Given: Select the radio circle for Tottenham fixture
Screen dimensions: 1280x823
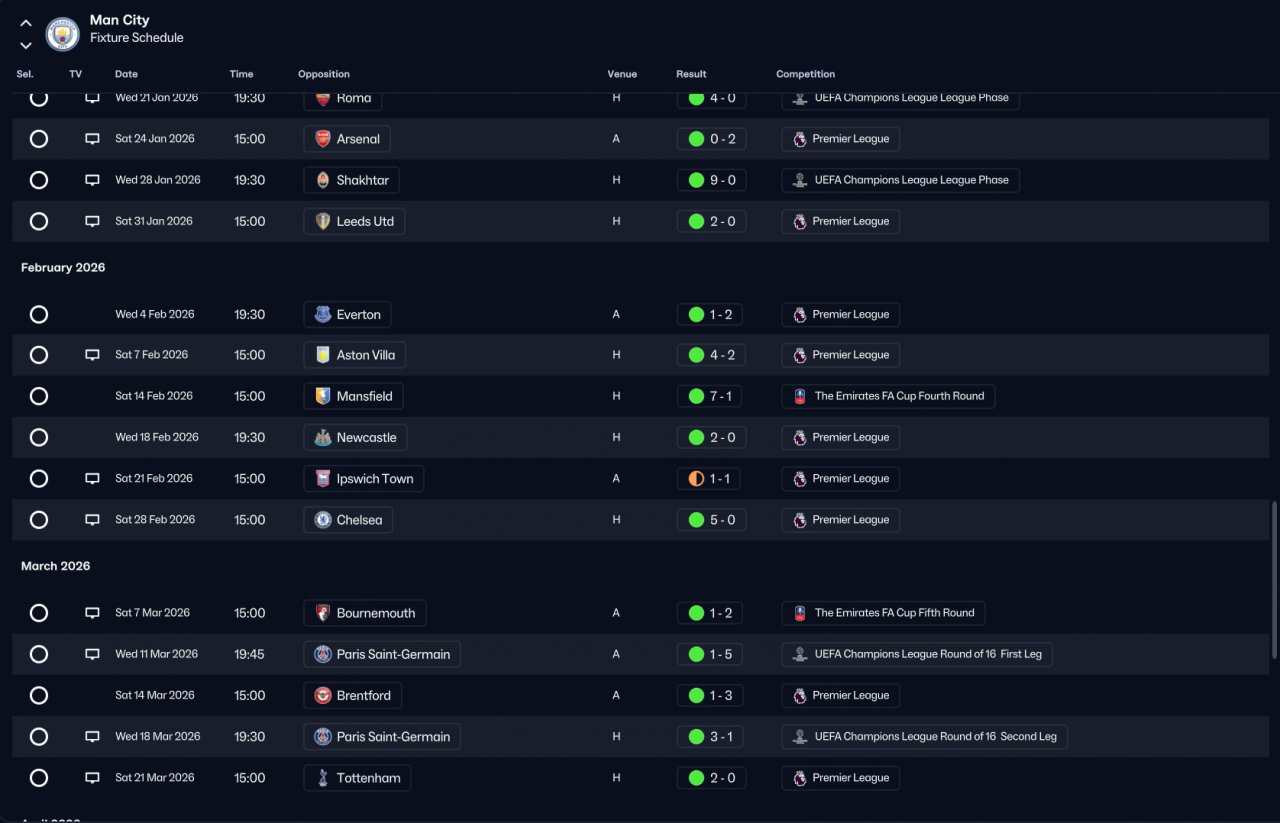Looking at the screenshot, I should [x=39, y=778].
